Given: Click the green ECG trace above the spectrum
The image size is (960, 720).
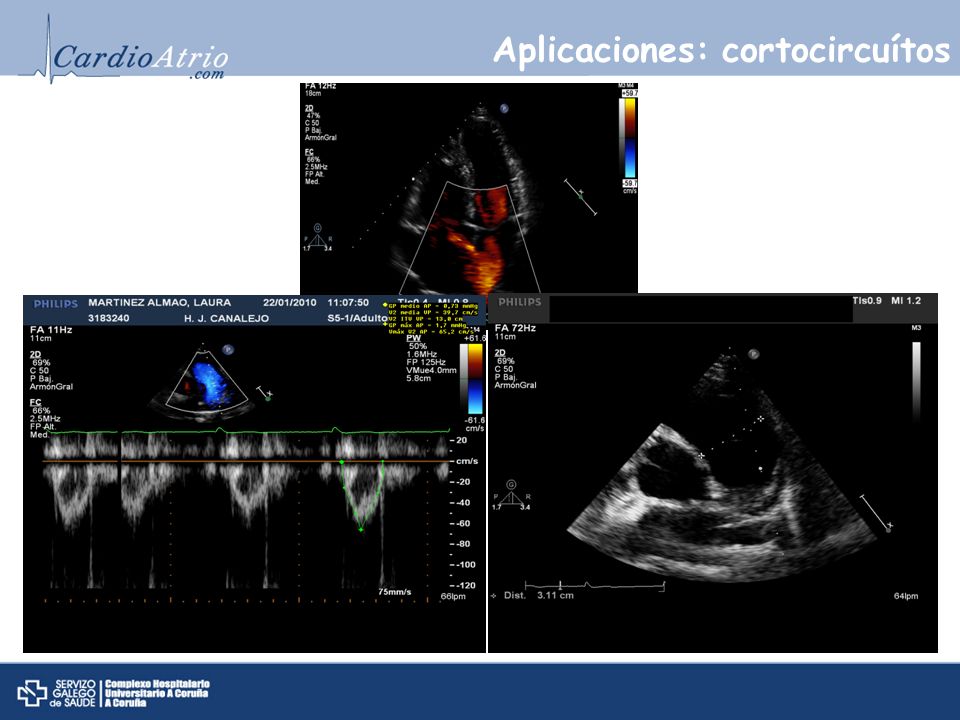Looking at the screenshot, I should point(246,431).
